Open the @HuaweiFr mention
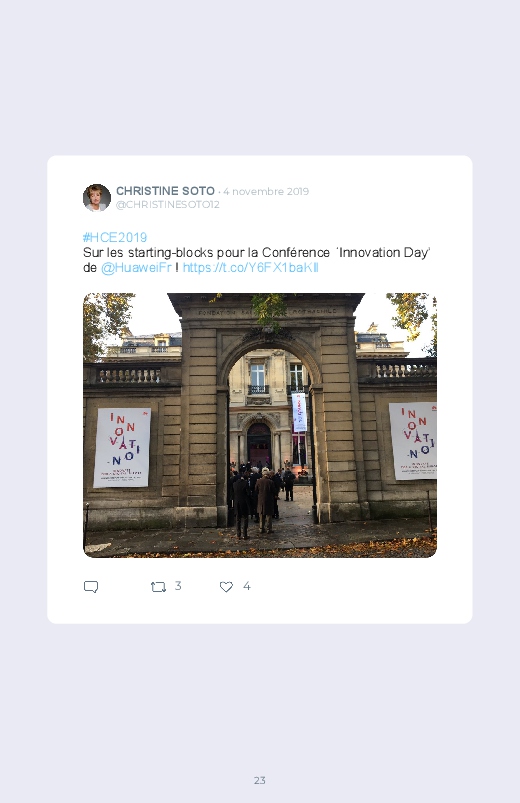Viewport: 520px width, 803px height. (136, 268)
